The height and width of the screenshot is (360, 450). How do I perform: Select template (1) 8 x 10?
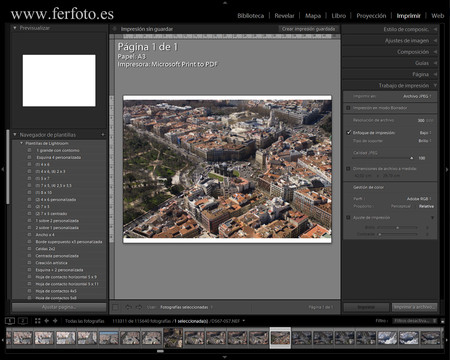[43, 192]
